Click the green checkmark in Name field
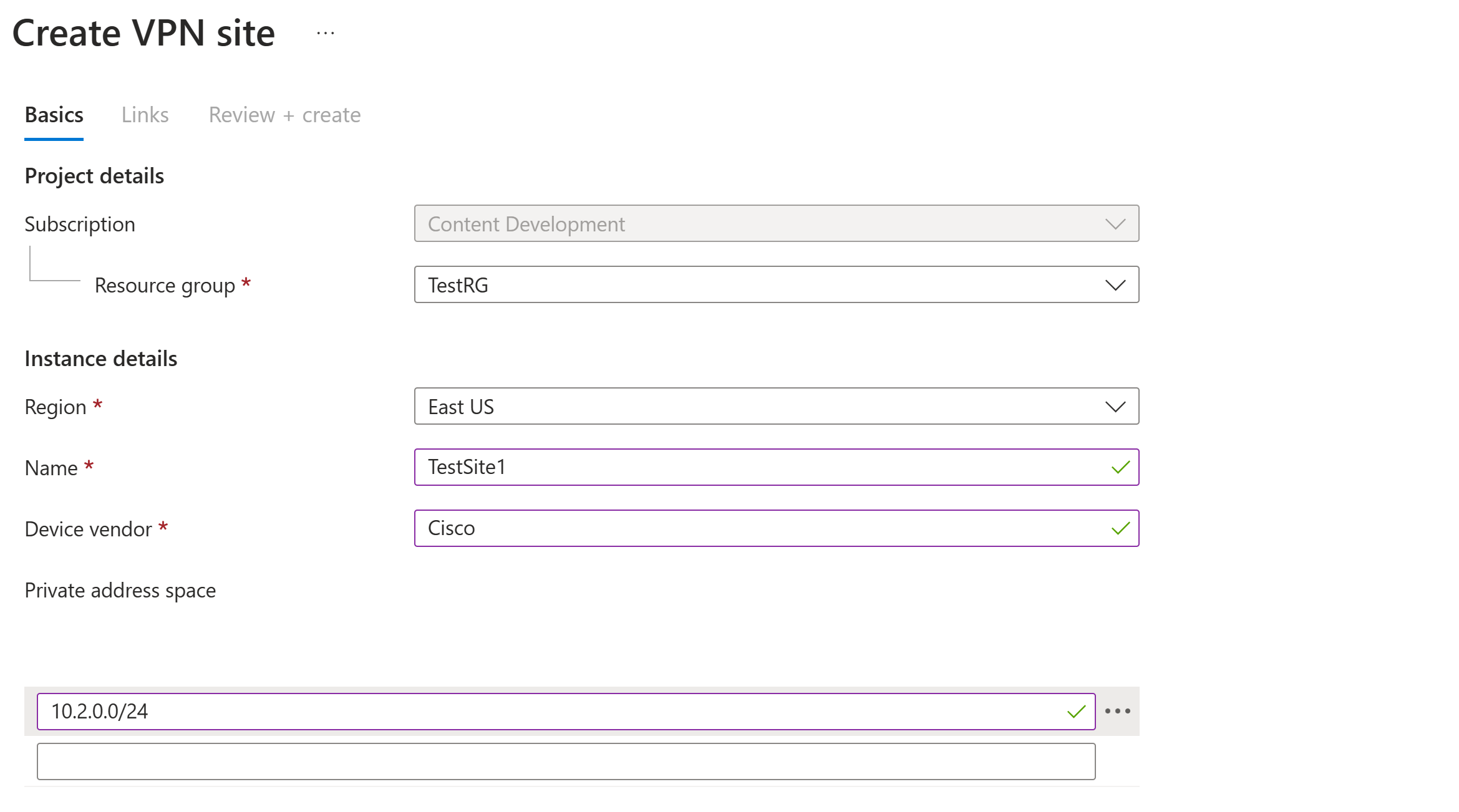The width and height of the screenshot is (1459, 812). pos(1120,467)
